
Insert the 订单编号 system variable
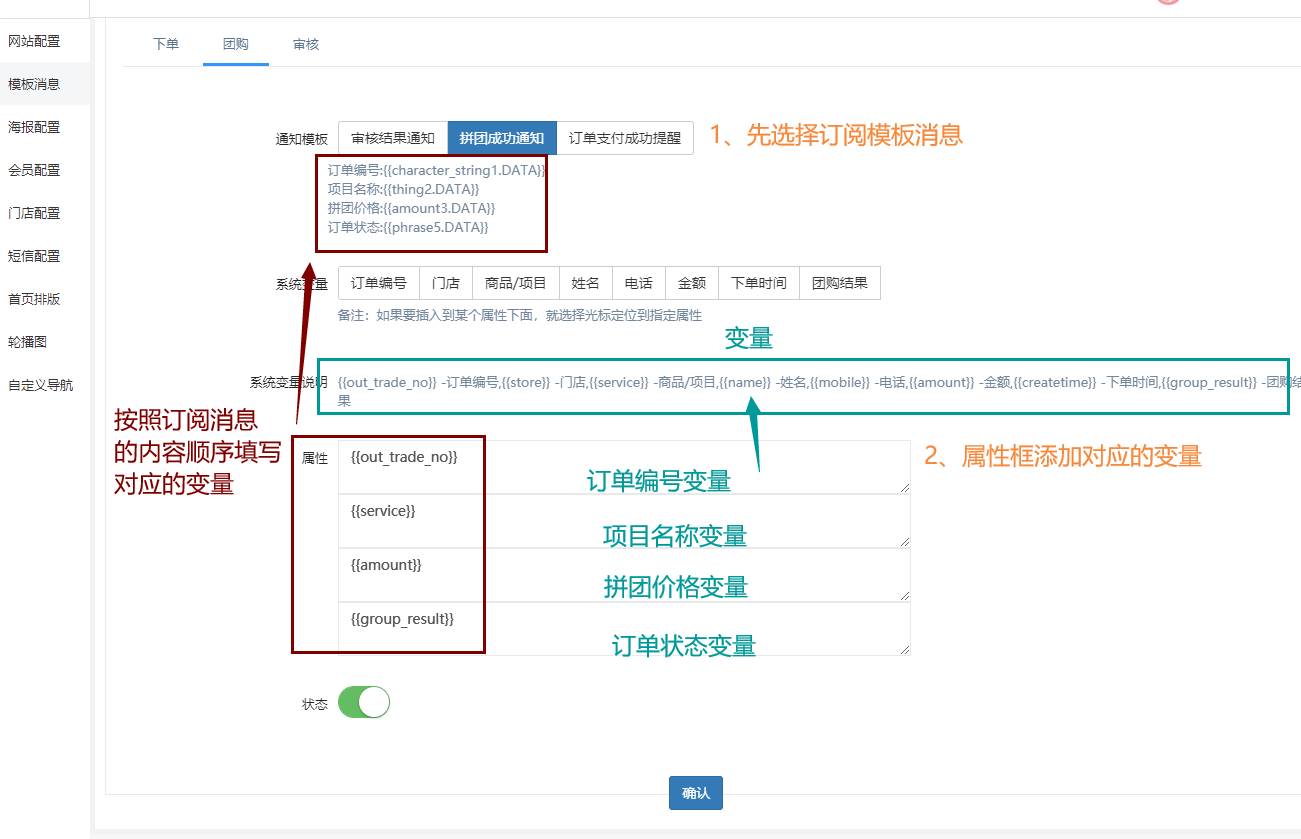tap(379, 283)
